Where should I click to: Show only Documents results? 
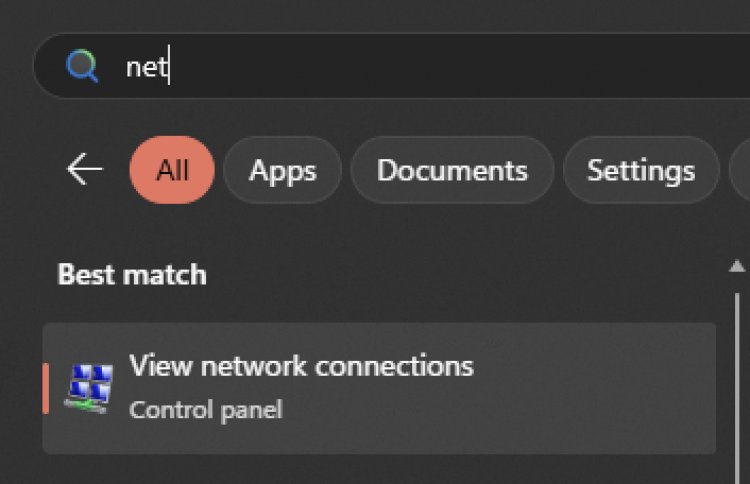[452, 170]
